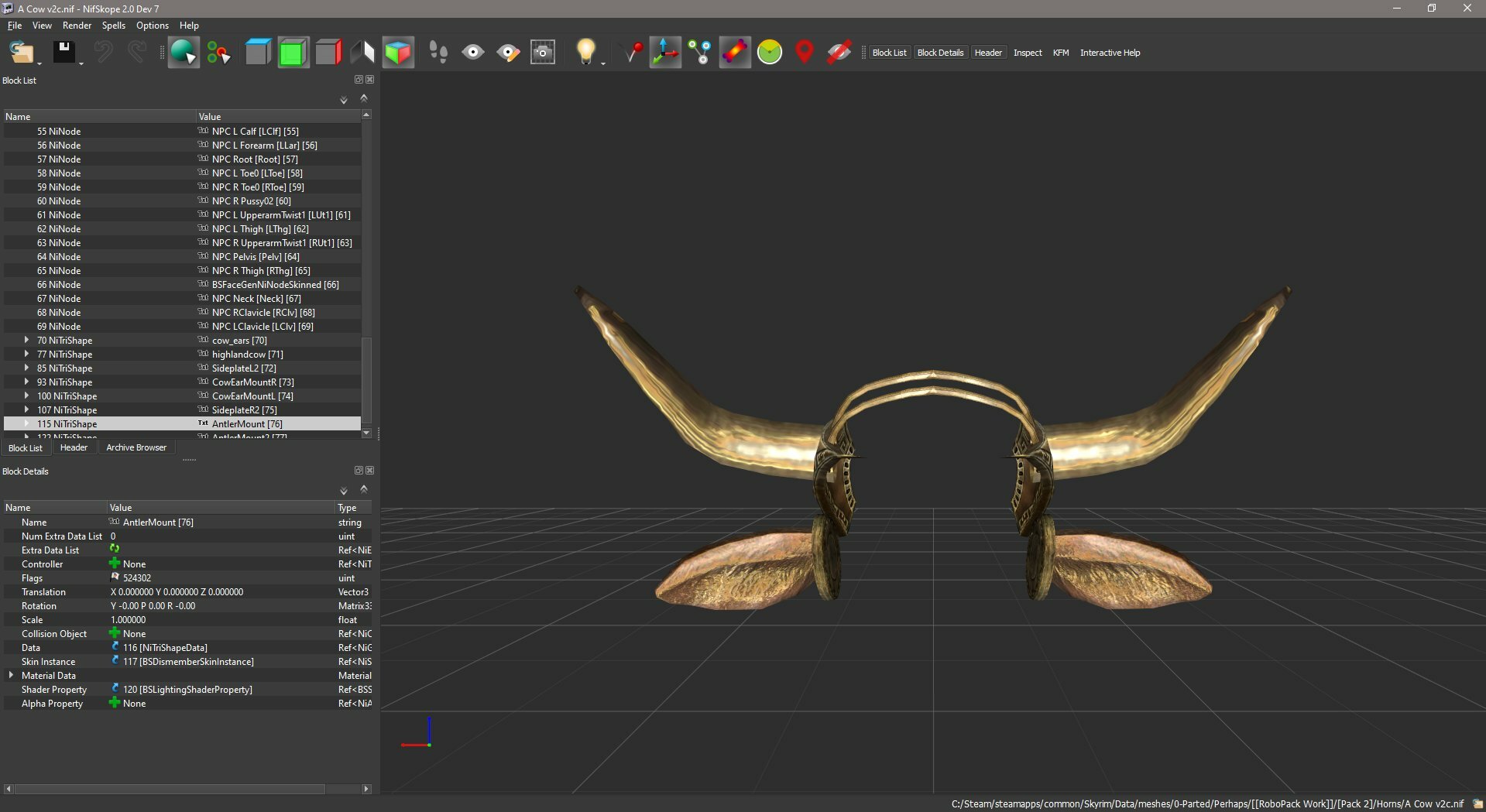Expand the 107 NiTriShape tree row
Image resolution: width=1486 pixels, height=812 pixels.
(26, 409)
